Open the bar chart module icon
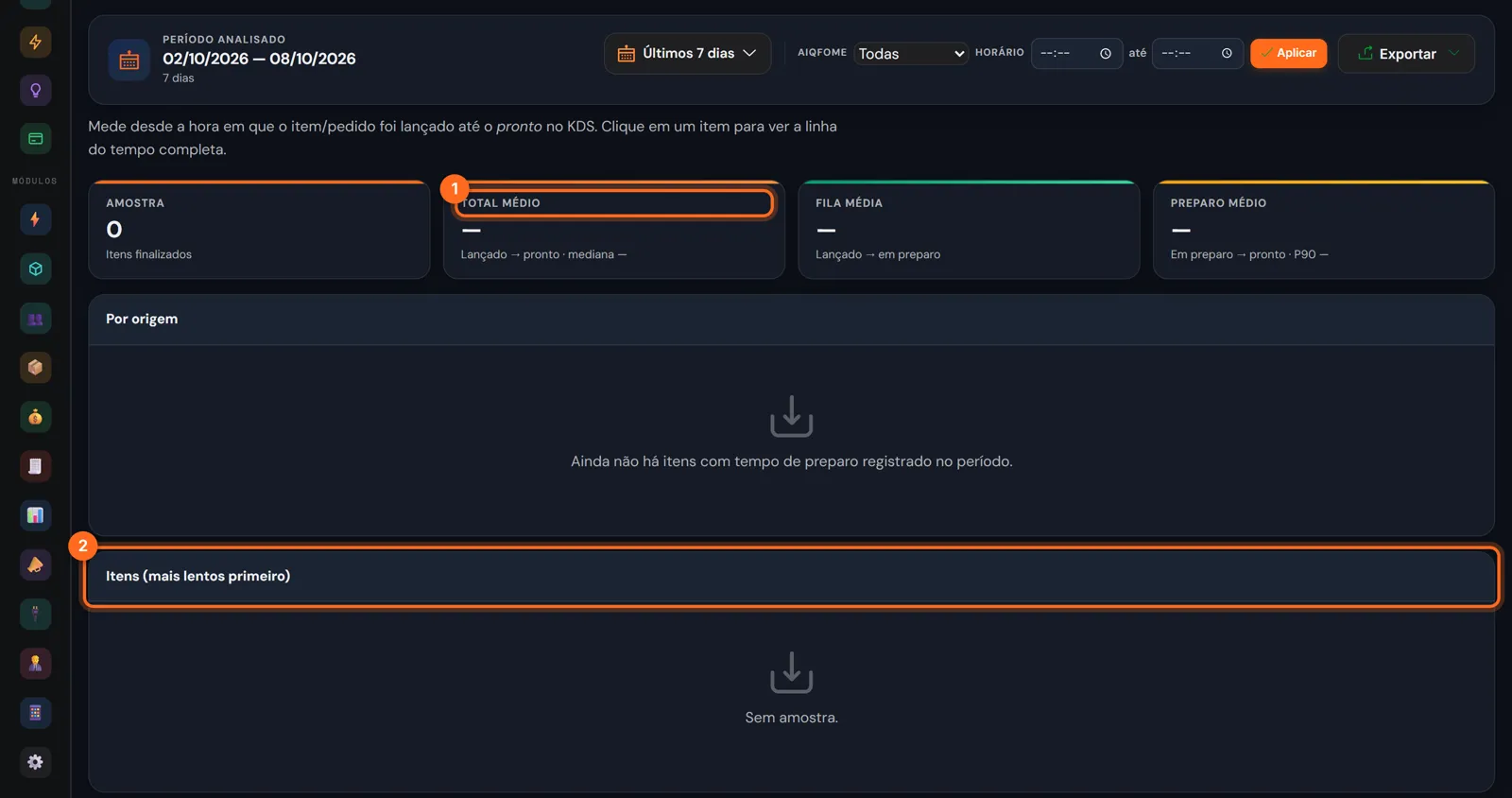 [x=35, y=515]
